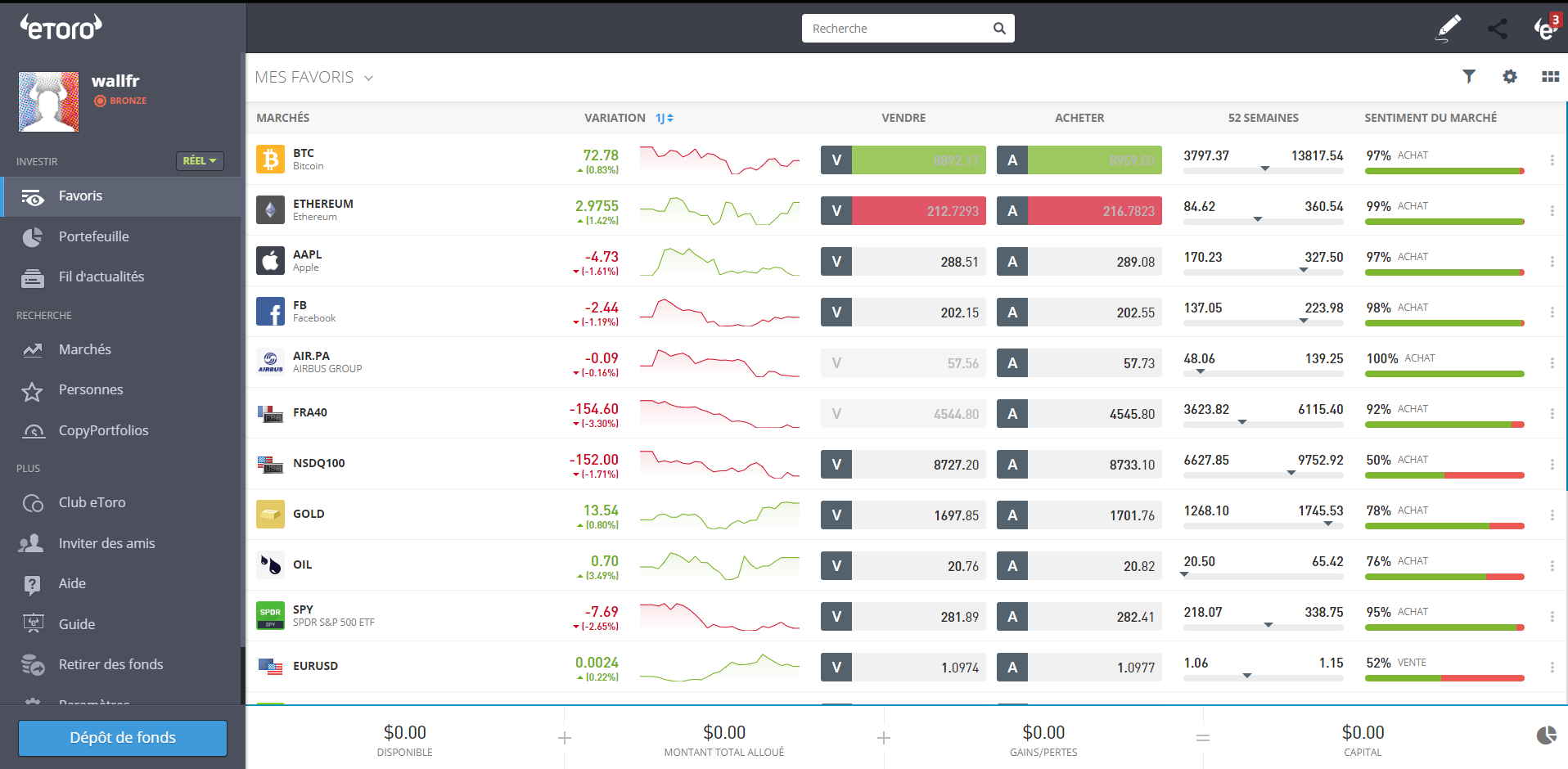
Task: Open the share icon in the top bar
Action: point(1498,28)
